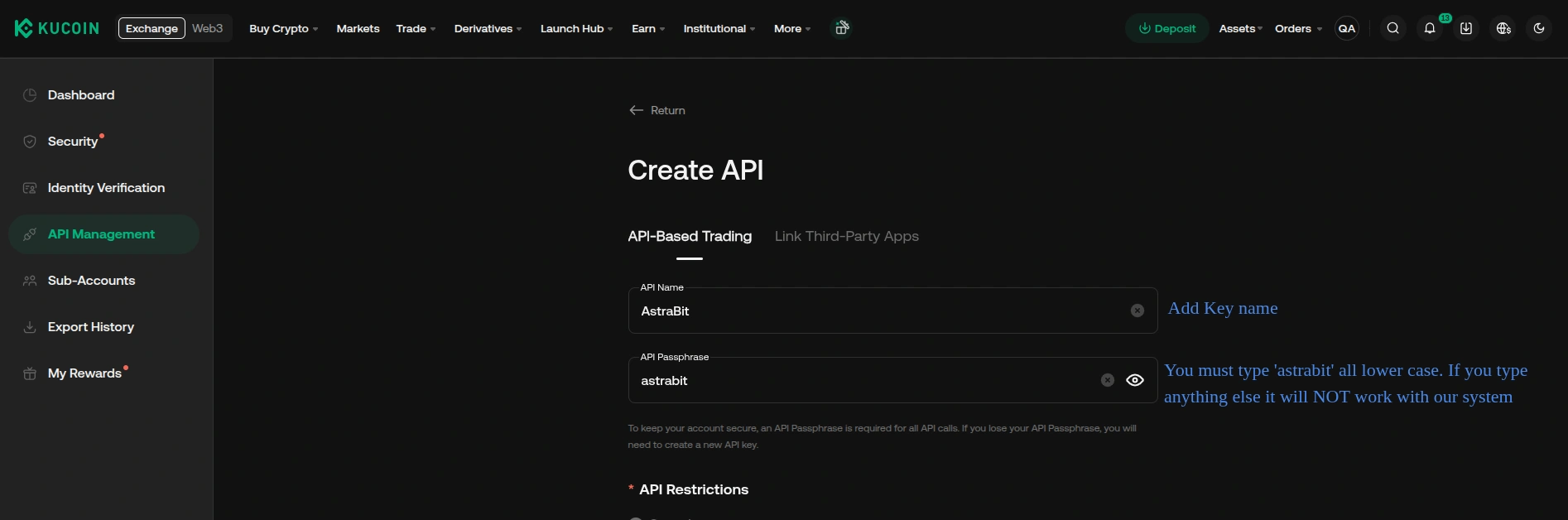Open the Markets page
Screen dimensions: 1568x520
[x=358, y=28]
